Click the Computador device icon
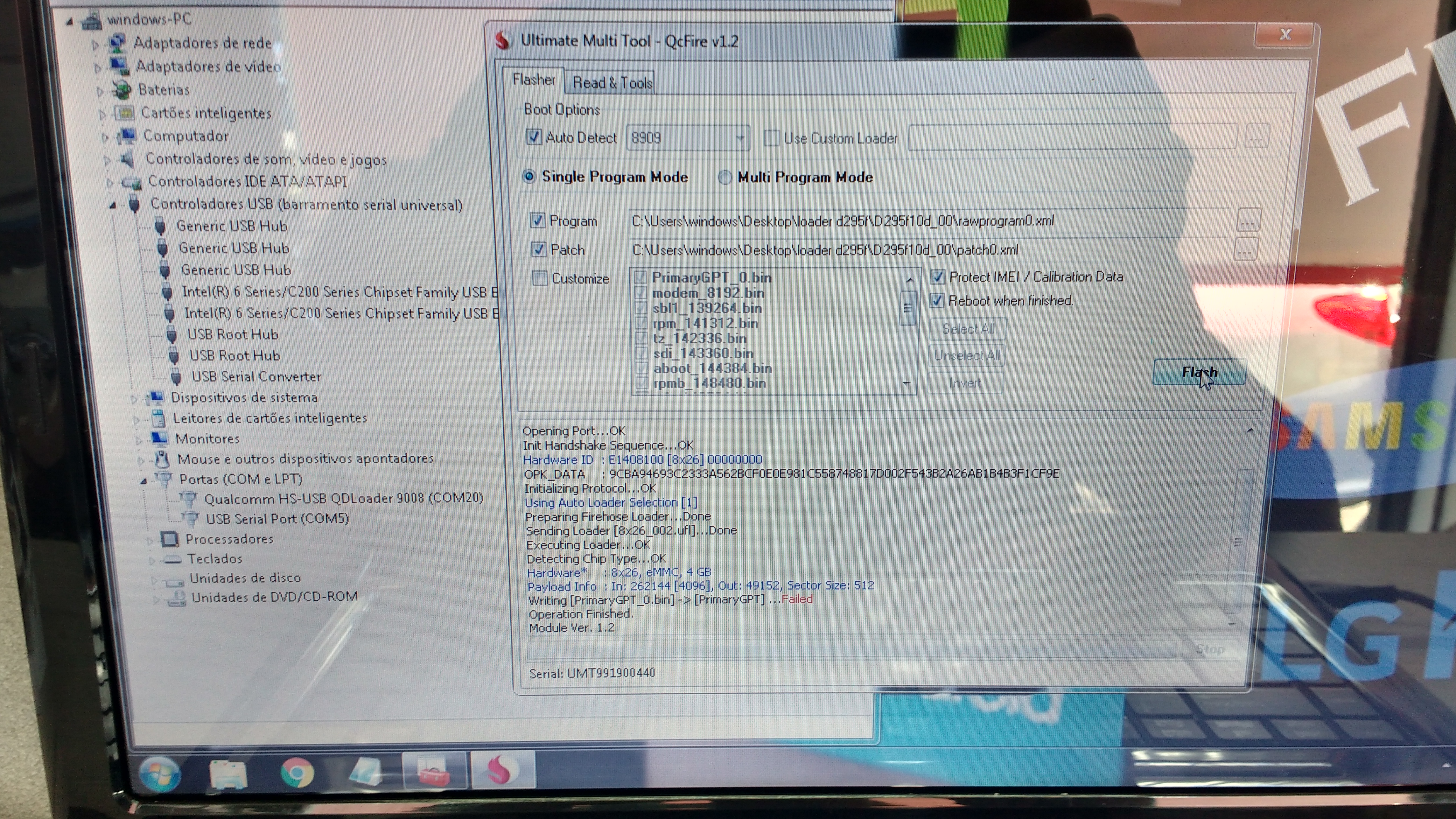Screen dimensions: 1456x819 127,136
